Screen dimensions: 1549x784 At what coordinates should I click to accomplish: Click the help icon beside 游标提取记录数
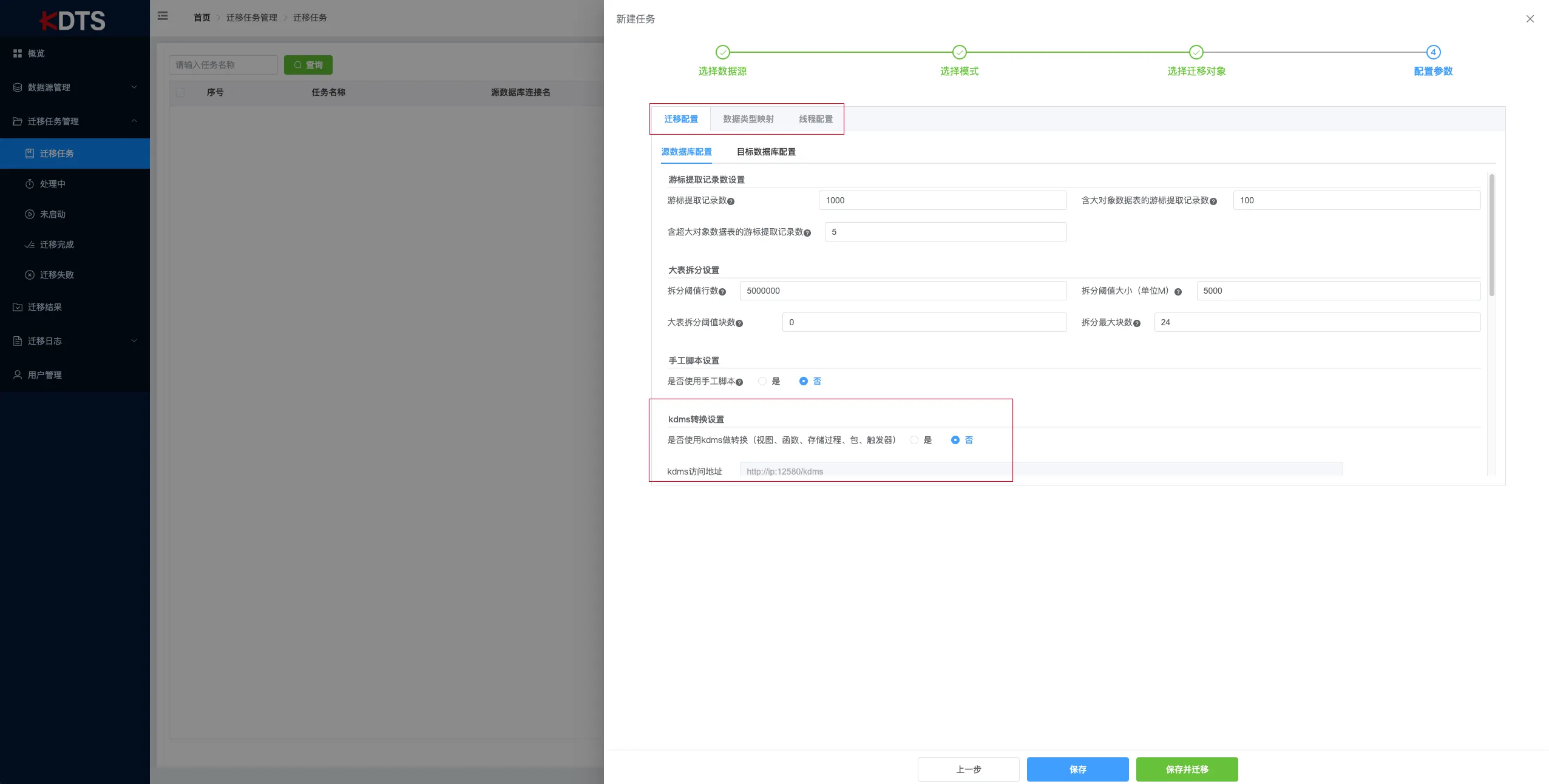tap(732, 201)
